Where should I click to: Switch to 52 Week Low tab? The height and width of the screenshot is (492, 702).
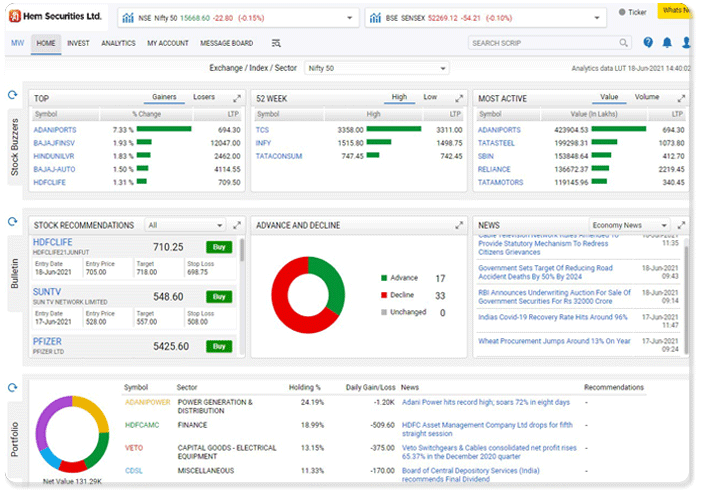coord(430,97)
